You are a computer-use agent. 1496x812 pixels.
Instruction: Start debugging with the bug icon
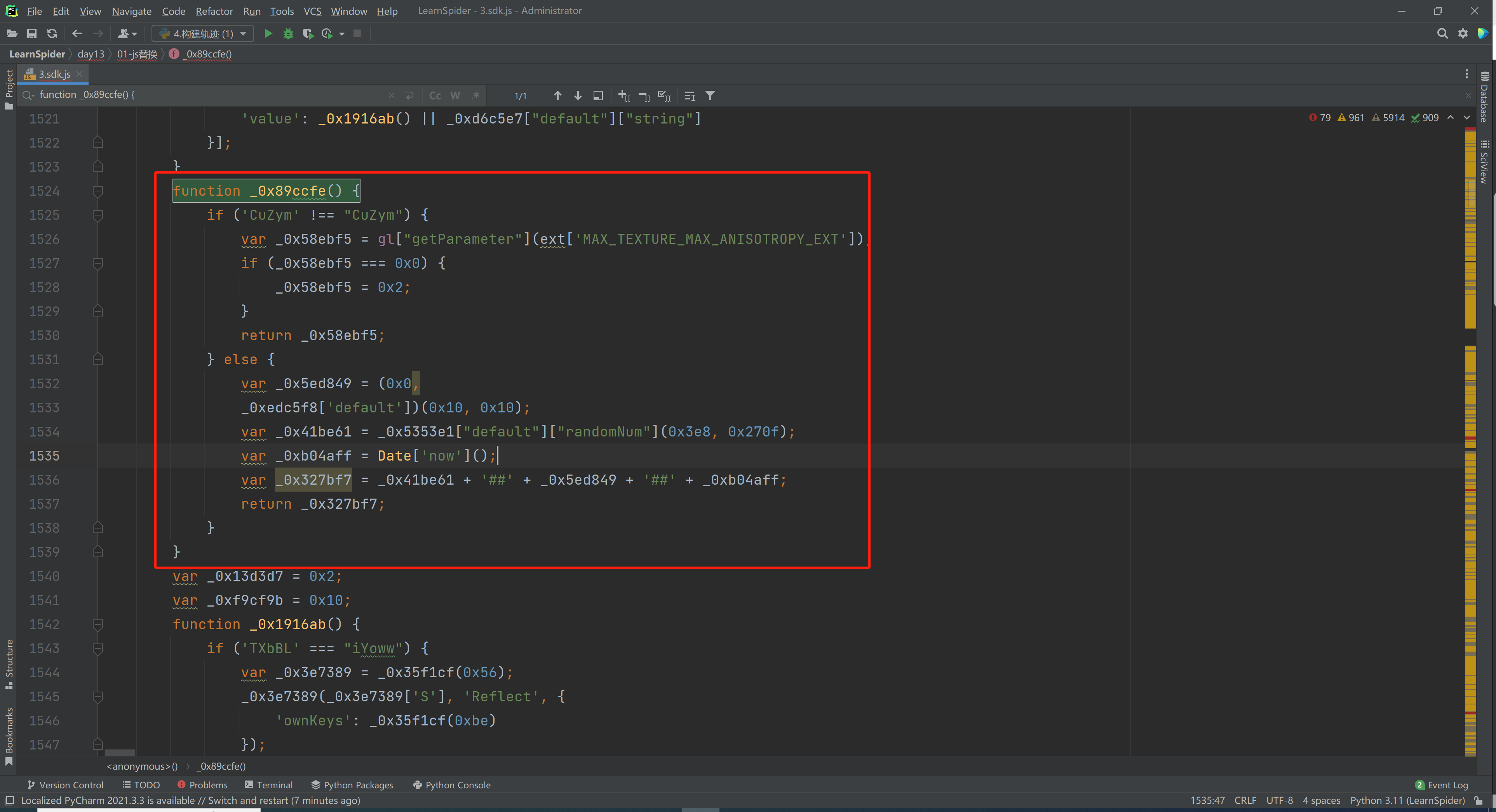click(287, 34)
